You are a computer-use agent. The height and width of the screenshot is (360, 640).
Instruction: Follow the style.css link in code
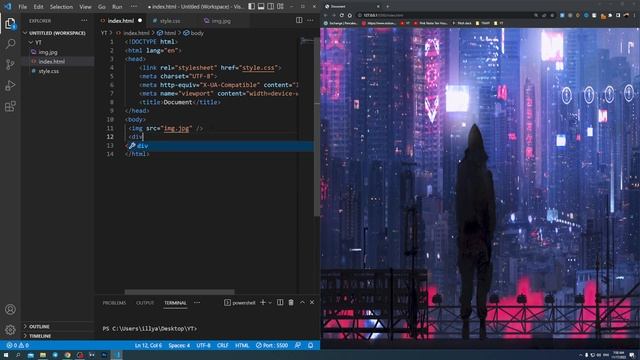tap(258, 68)
